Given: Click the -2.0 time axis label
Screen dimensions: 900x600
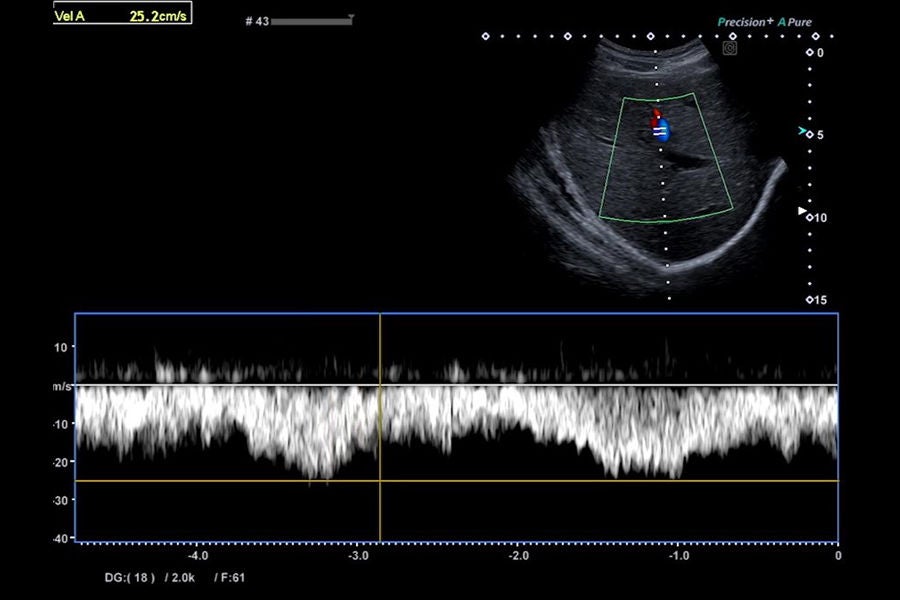Looking at the screenshot, I should [518, 556].
